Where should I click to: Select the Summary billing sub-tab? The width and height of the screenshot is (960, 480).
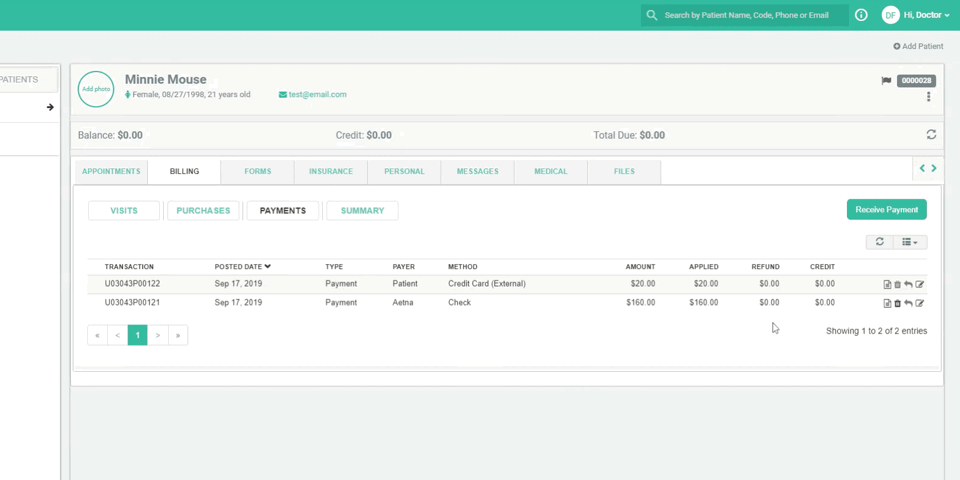[362, 210]
